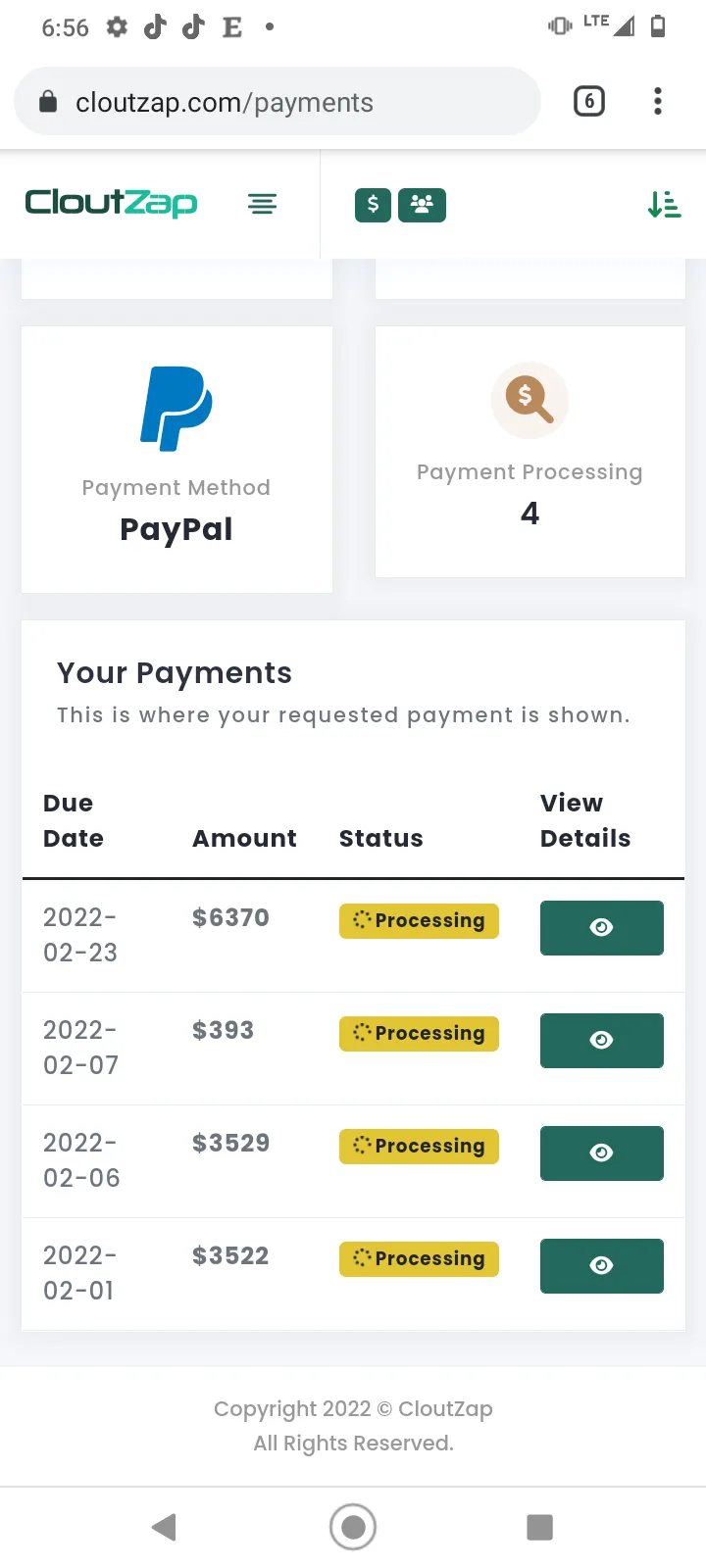View details for the $3529 payment
This screenshot has width=706, height=1568.
pyautogui.click(x=602, y=1152)
